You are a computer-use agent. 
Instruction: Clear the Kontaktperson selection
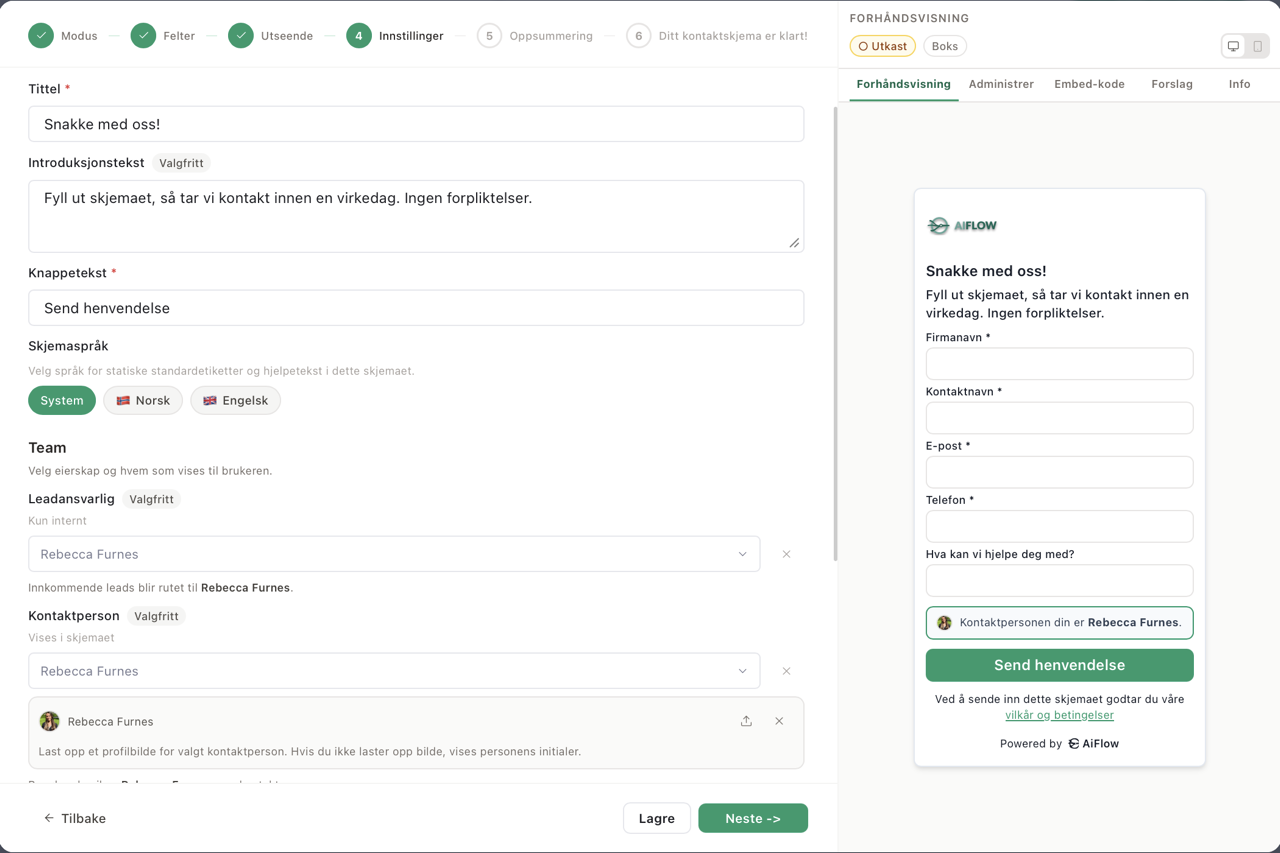(786, 671)
